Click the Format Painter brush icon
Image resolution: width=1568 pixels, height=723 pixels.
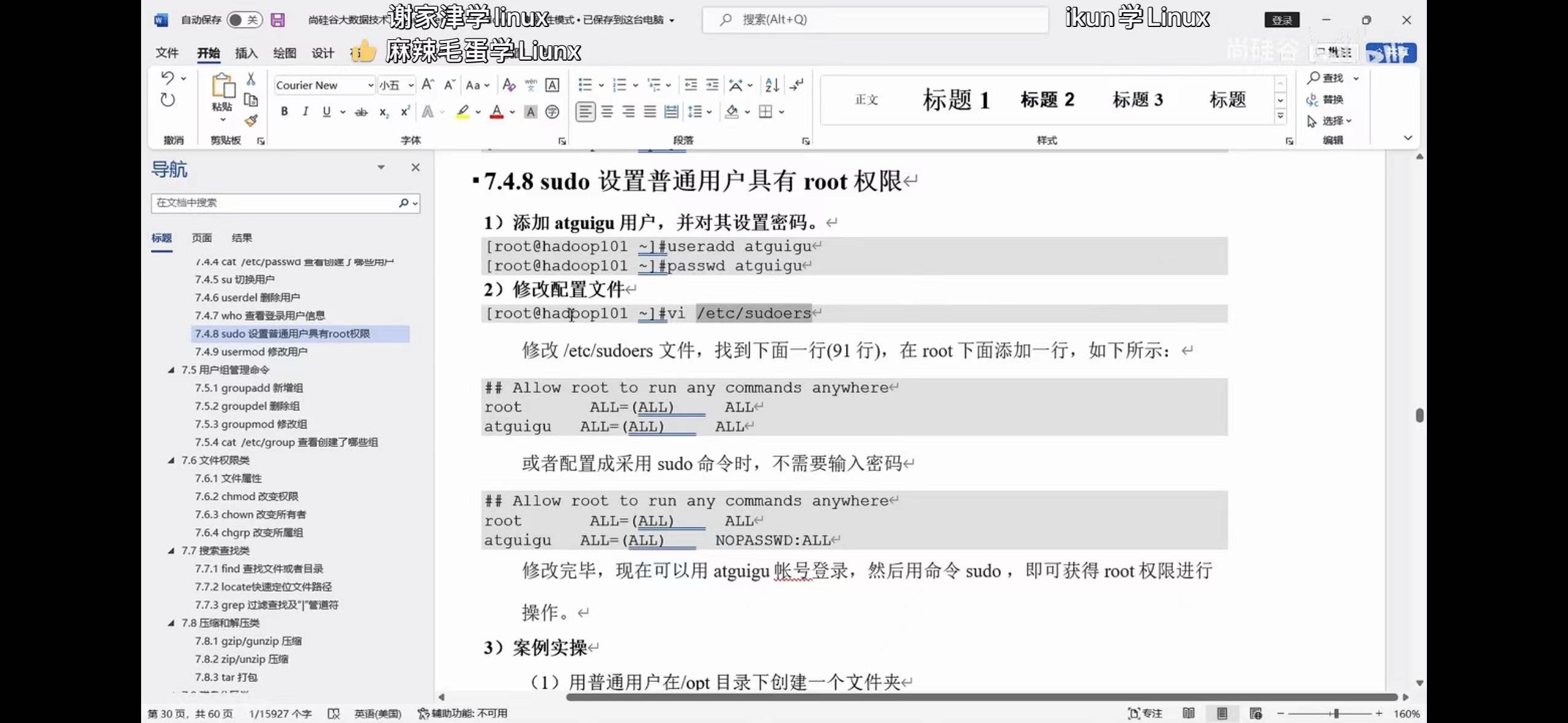(x=251, y=121)
